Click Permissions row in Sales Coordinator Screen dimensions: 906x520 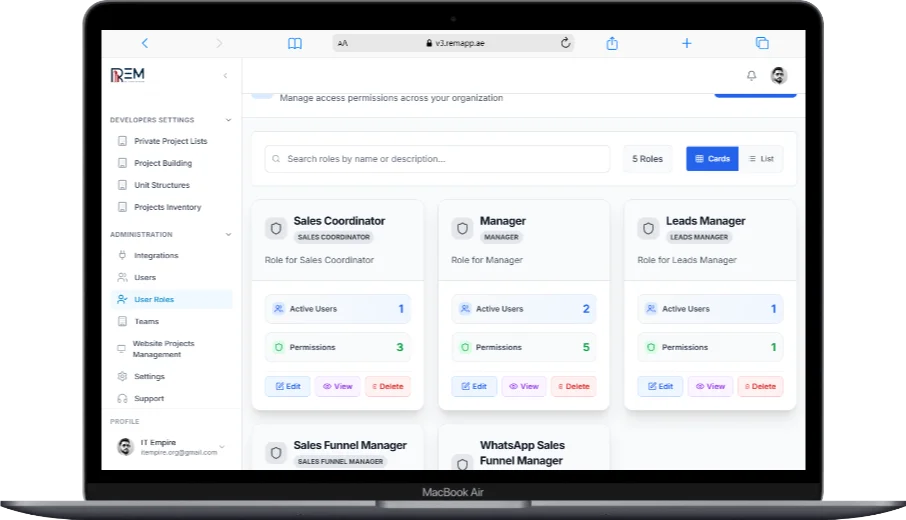pos(337,347)
